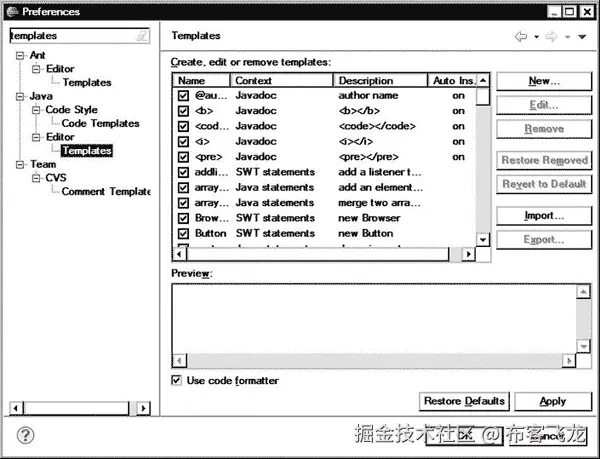Select the 'merge two arra...' template row

click(324, 202)
